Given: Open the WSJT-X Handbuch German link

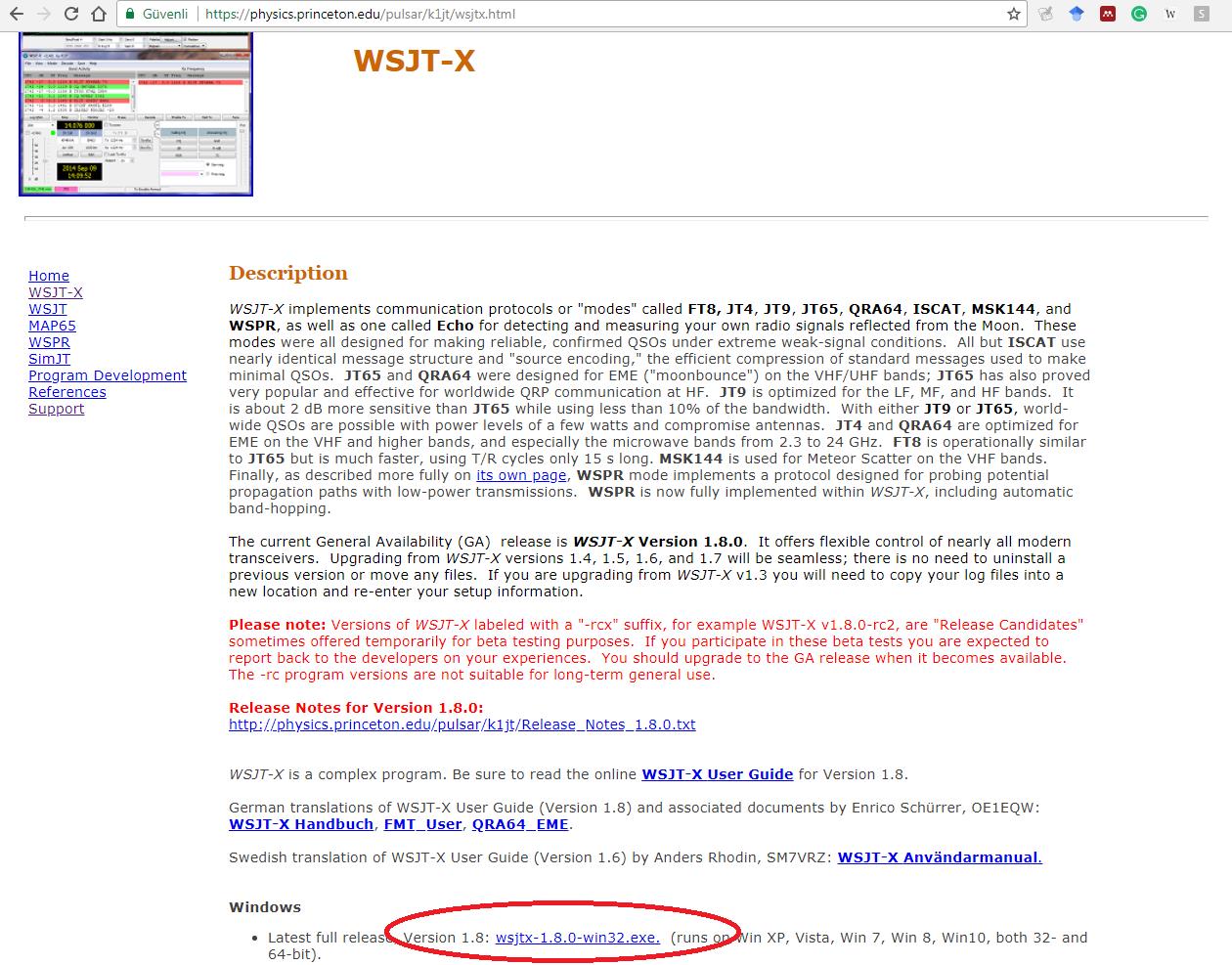Looking at the screenshot, I should [x=301, y=824].
